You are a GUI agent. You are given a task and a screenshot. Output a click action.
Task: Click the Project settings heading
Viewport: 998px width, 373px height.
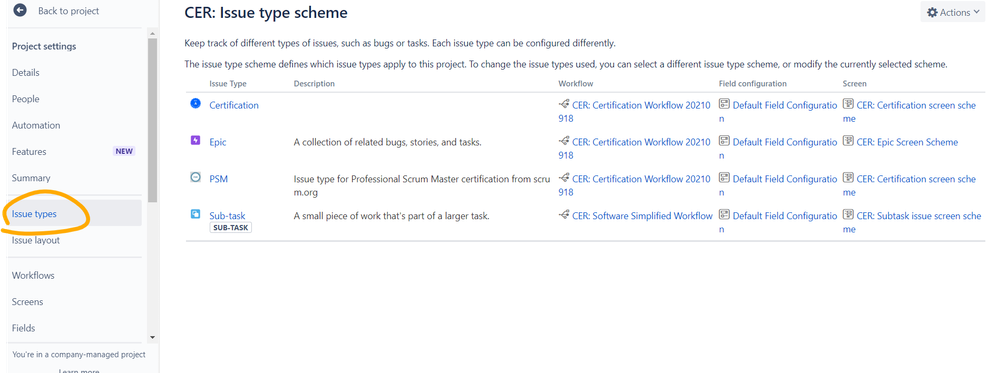pyautogui.click(x=44, y=46)
